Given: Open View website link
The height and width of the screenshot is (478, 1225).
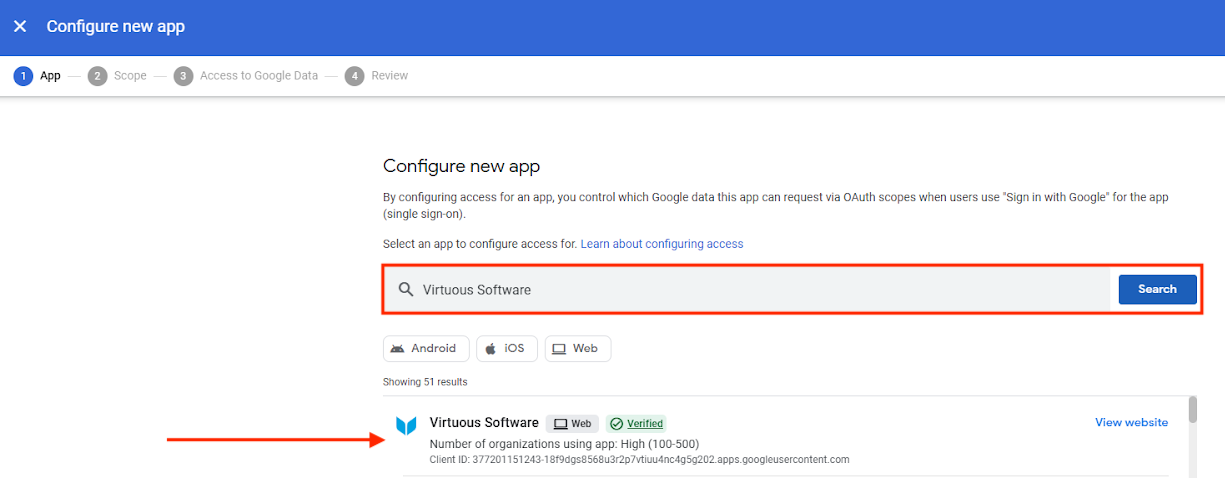Looking at the screenshot, I should [x=1131, y=422].
